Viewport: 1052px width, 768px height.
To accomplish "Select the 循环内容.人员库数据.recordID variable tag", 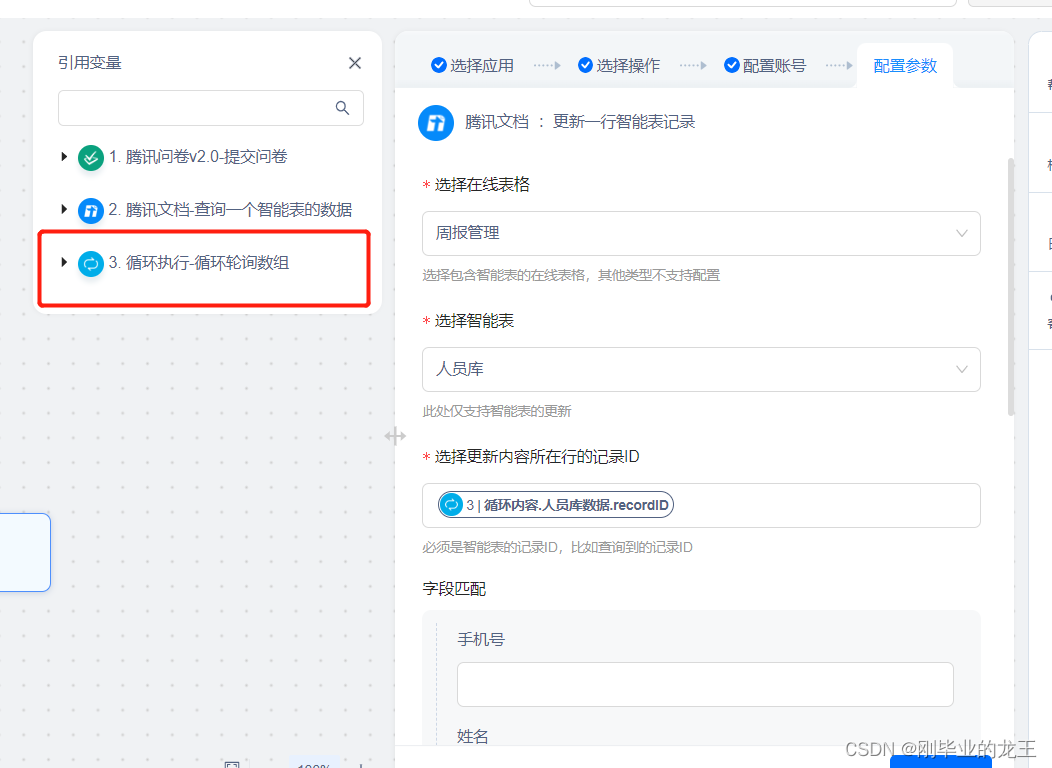I will click(556, 505).
